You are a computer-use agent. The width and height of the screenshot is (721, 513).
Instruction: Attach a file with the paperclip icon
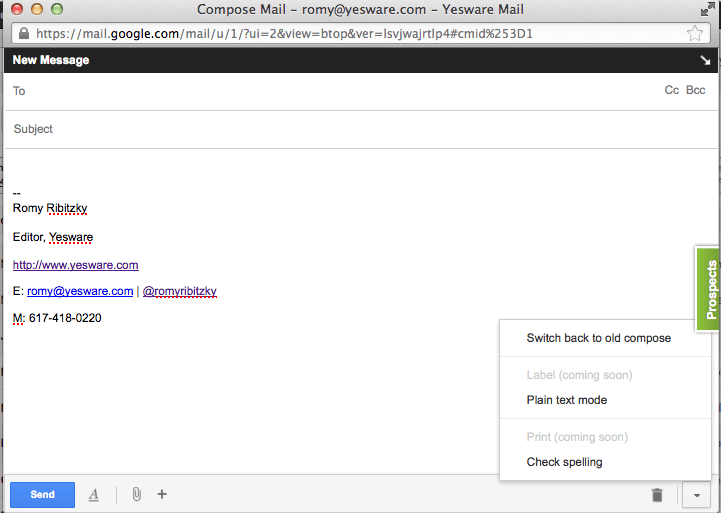[x=136, y=494]
